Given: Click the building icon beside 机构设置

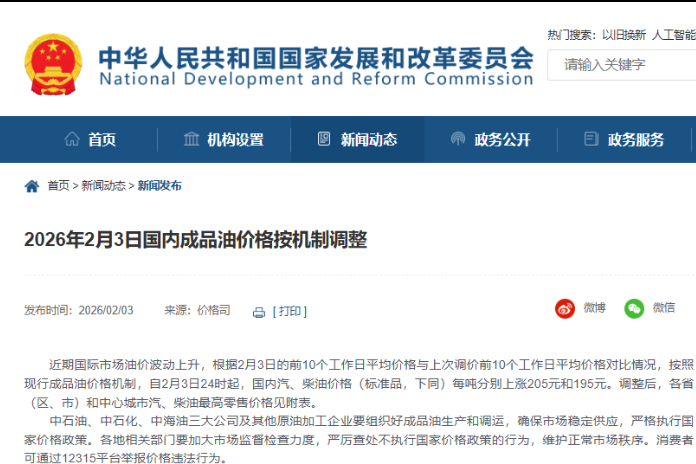Looking at the screenshot, I should [x=191, y=139].
